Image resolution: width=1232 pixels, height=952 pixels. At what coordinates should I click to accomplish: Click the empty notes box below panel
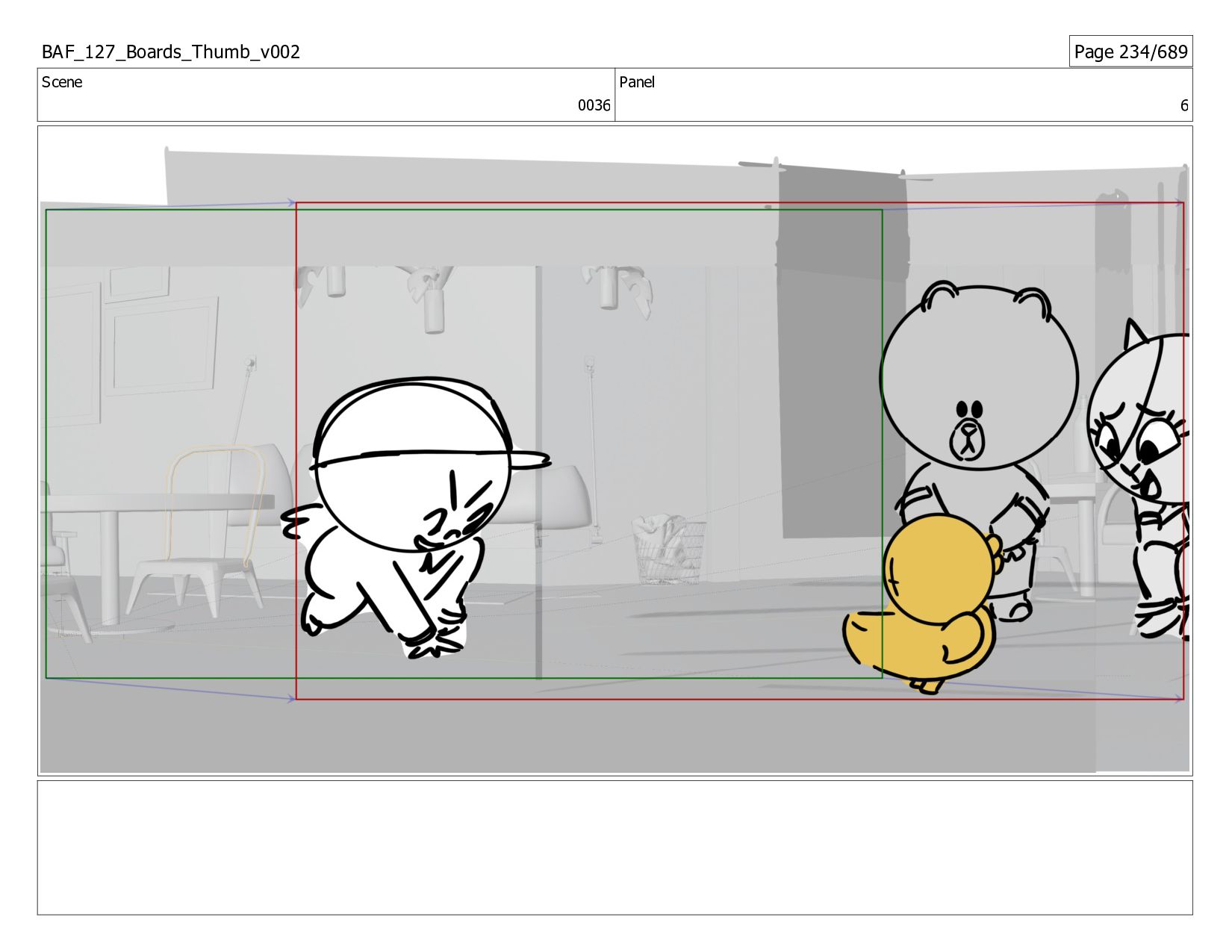615,847
